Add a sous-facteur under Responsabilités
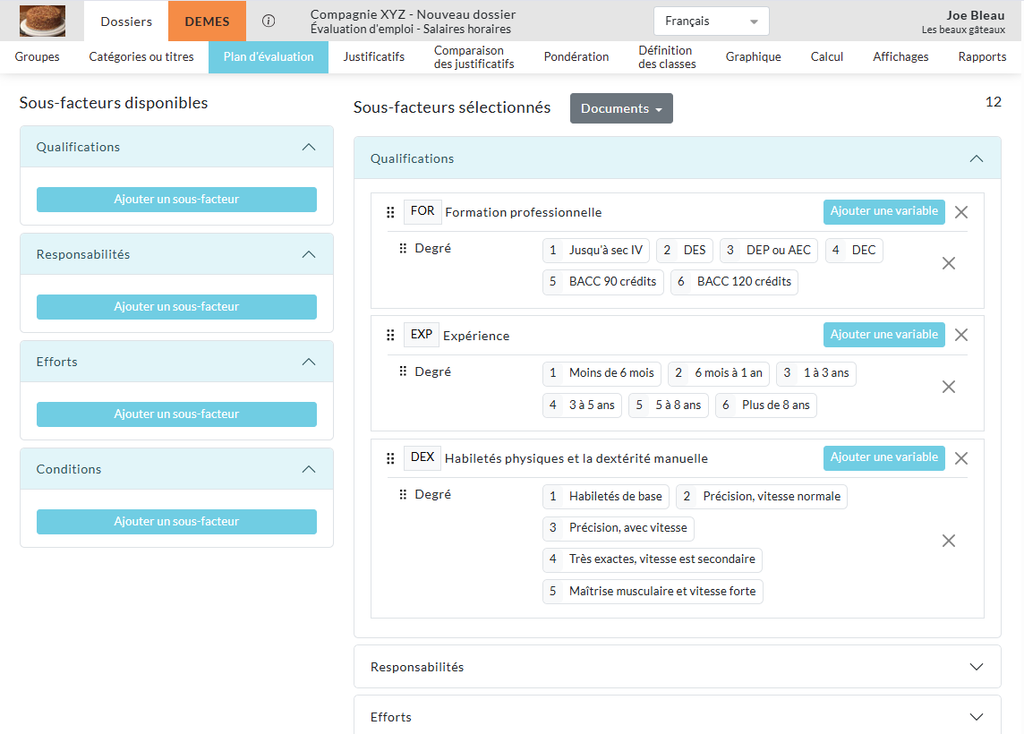 pyautogui.click(x=176, y=306)
